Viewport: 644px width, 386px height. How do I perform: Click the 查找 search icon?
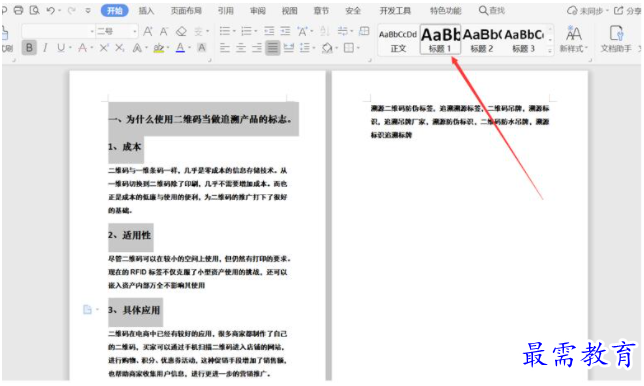[x=483, y=10]
